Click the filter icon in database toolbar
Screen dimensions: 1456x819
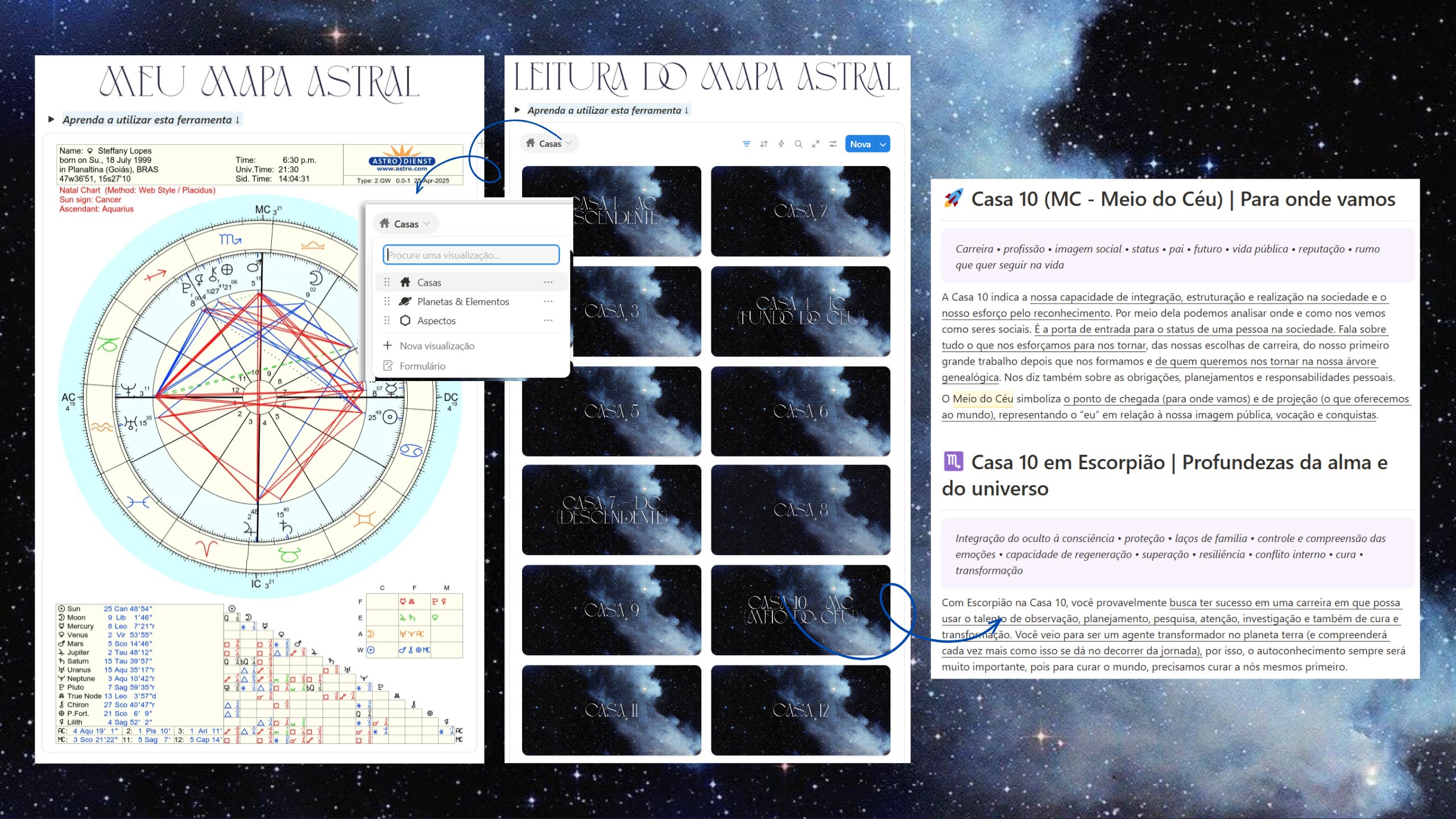pos(746,144)
